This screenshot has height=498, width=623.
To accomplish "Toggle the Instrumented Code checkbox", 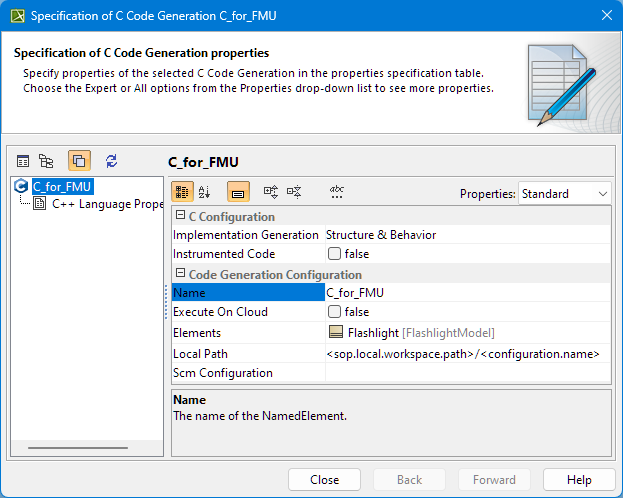I will click(x=335, y=254).
